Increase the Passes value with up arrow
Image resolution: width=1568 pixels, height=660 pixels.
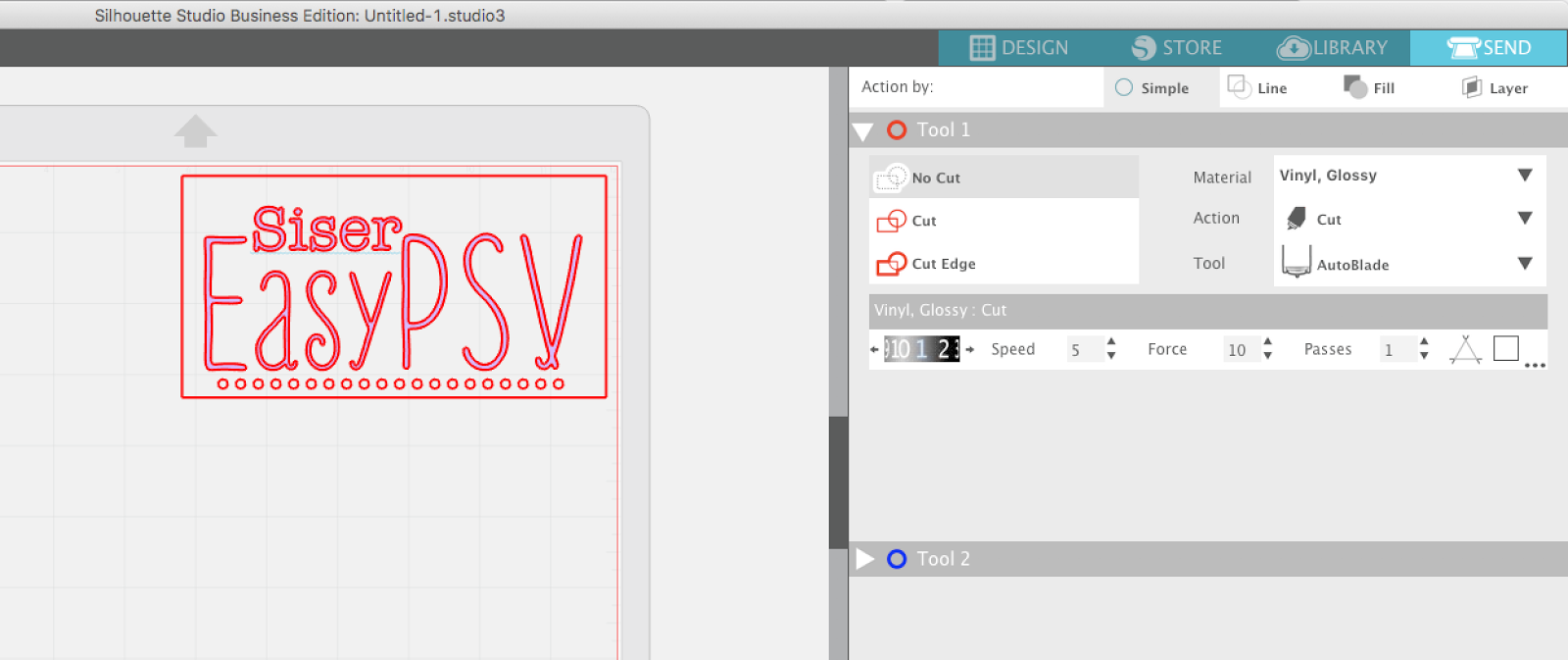pos(1424,342)
